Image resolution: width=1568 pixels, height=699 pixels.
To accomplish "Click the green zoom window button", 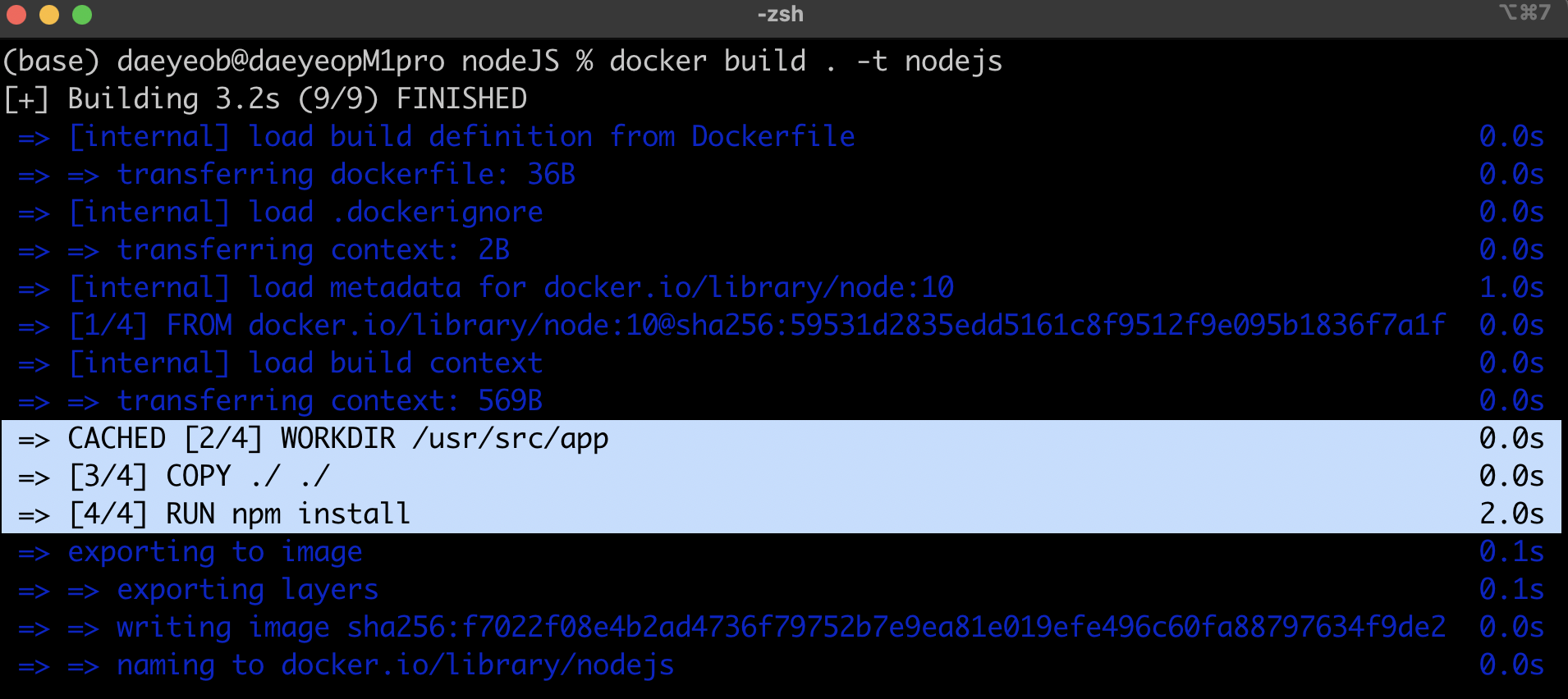I will (x=82, y=15).
